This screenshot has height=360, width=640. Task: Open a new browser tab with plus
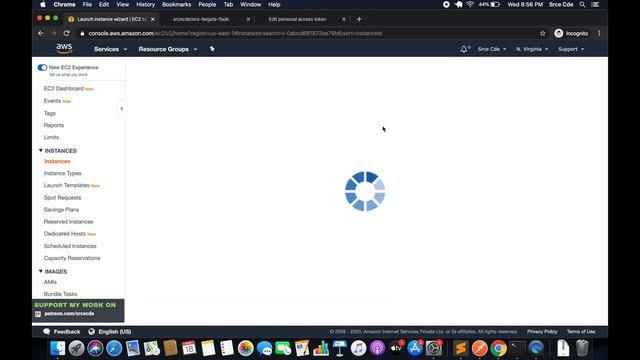(359, 19)
